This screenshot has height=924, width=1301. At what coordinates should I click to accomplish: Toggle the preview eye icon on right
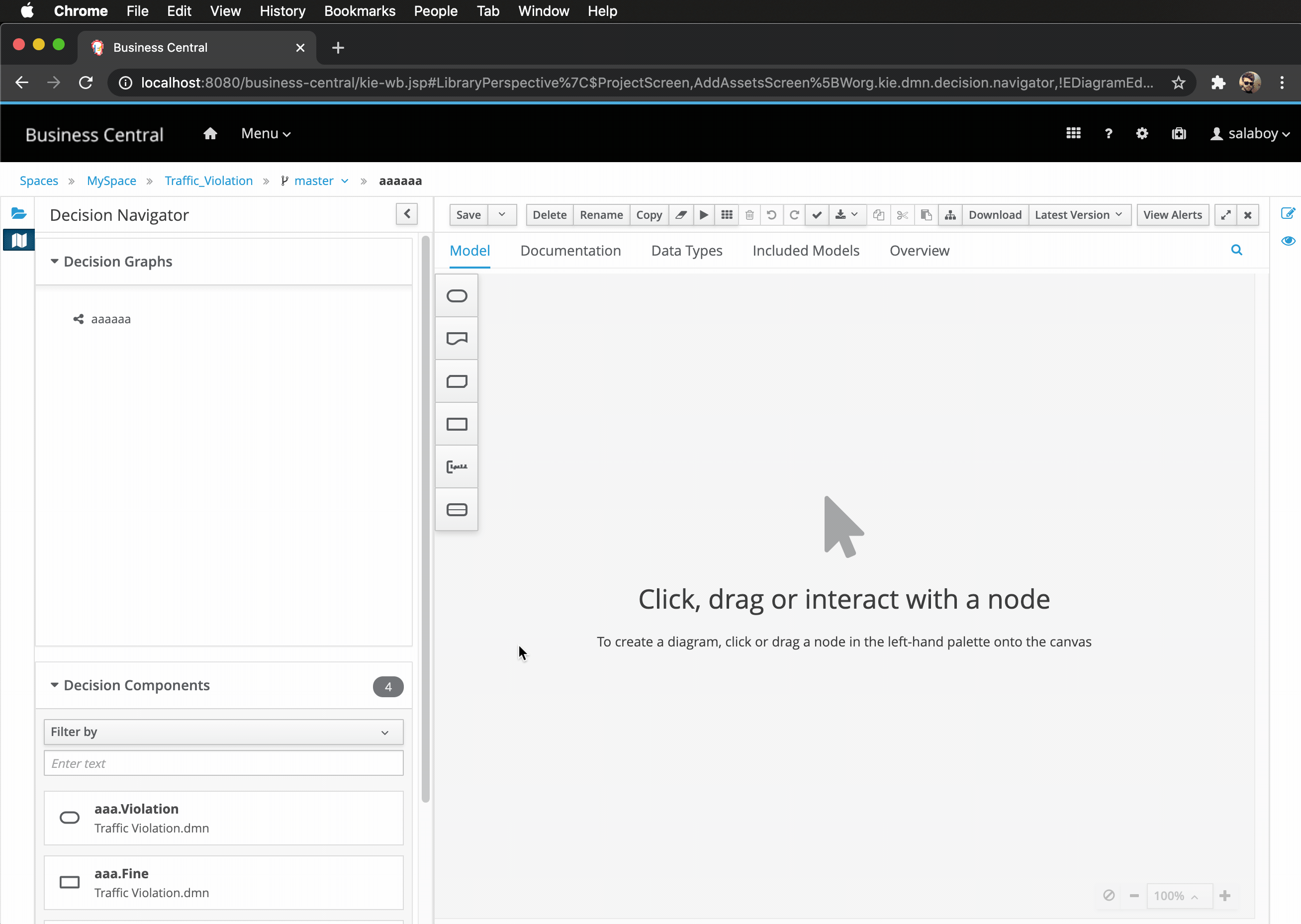(x=1288, y=241)
